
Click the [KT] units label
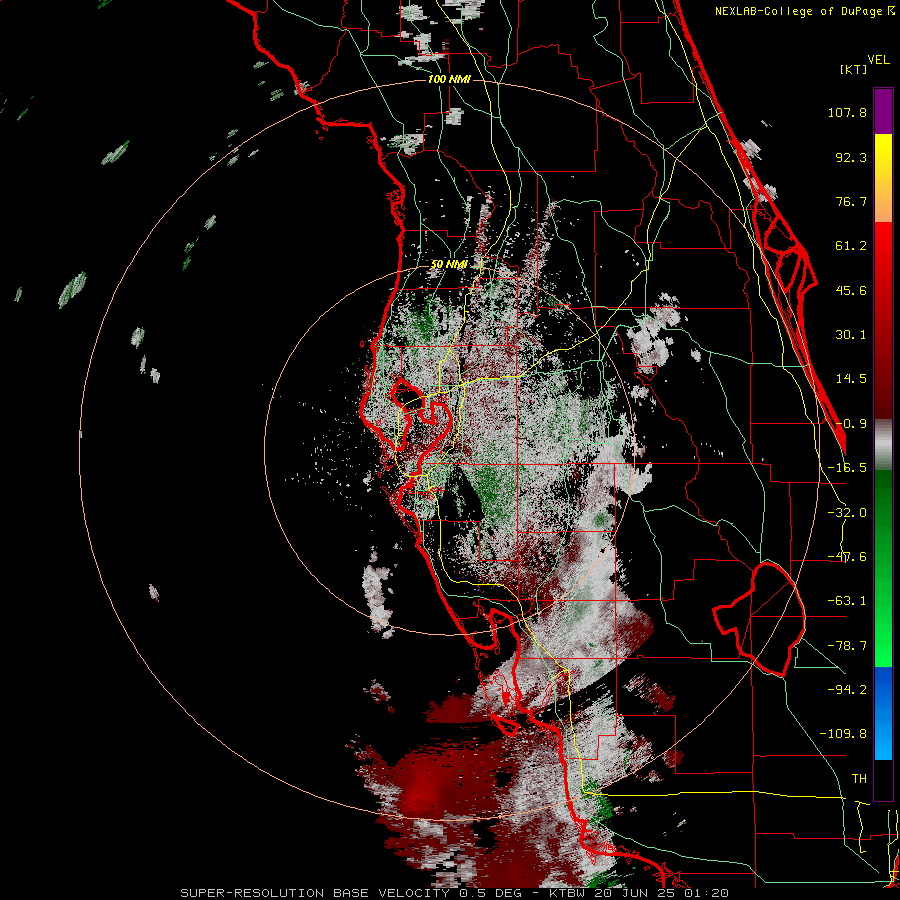pos(853,69)
